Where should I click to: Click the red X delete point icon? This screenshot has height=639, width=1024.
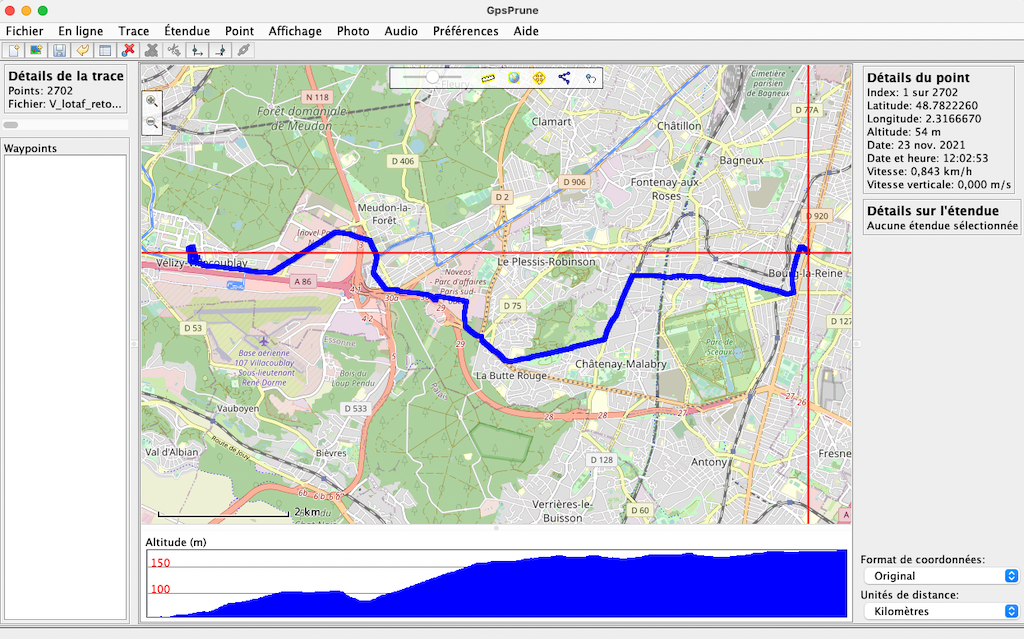click(x=129, y=50)
